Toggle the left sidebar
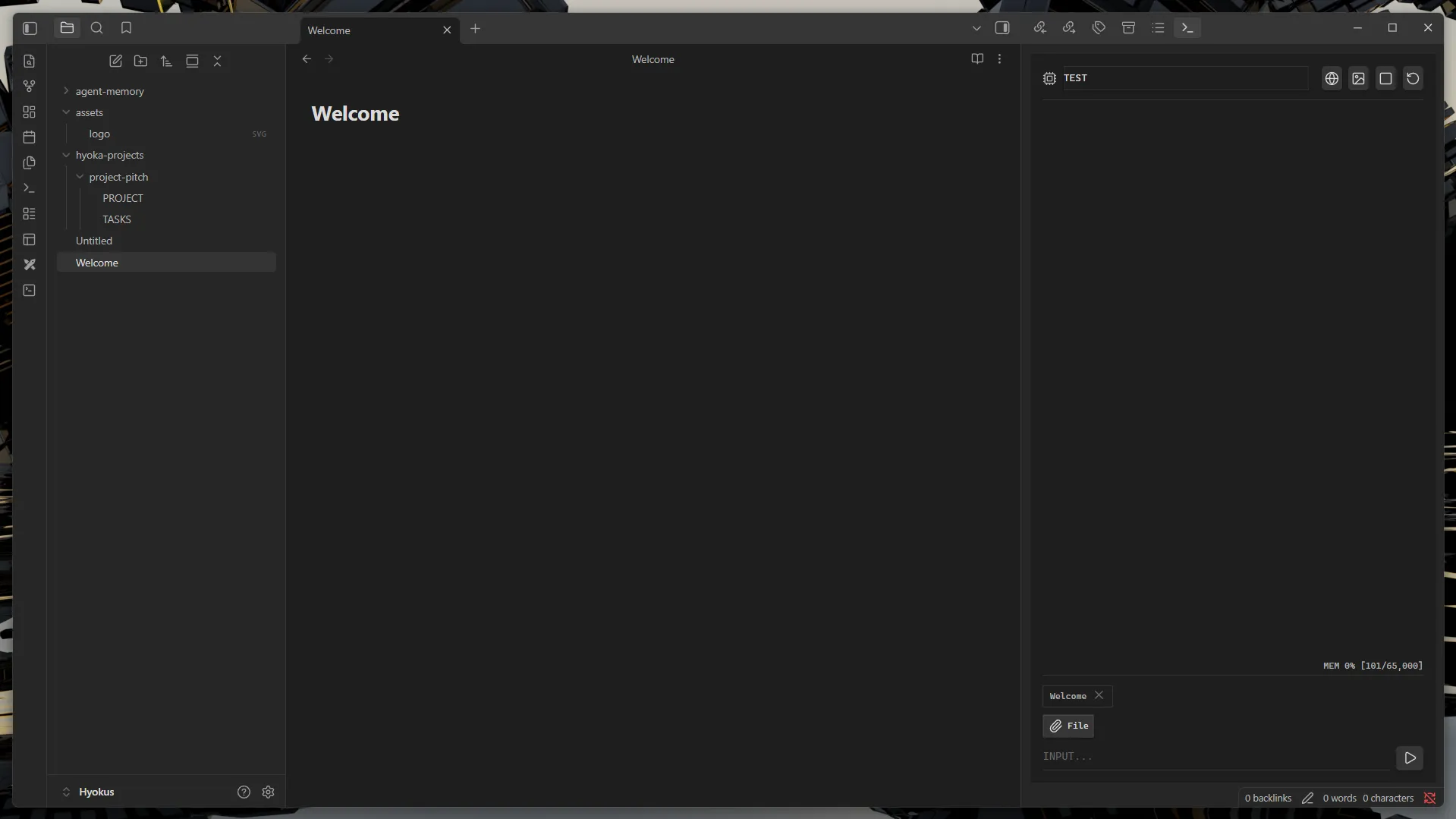Screen dimensions: 1456x819 pyautogui.click(x=30, y=28)
